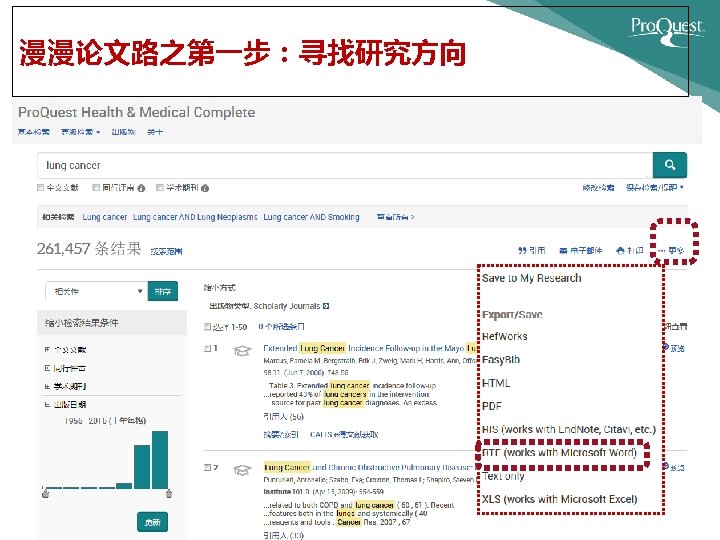
Task: Click the scholarly journal icon for result 1
Action: 242,351
